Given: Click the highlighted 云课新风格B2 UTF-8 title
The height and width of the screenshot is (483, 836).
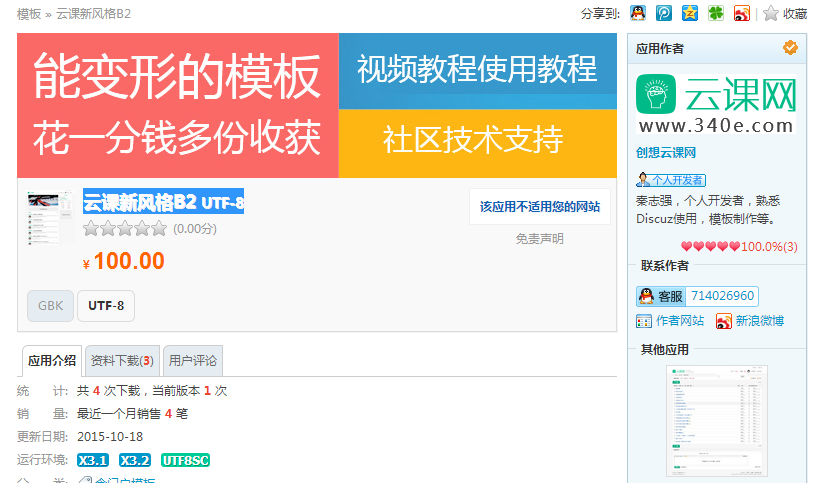Looking at the screenshot, I should (163, 202).
